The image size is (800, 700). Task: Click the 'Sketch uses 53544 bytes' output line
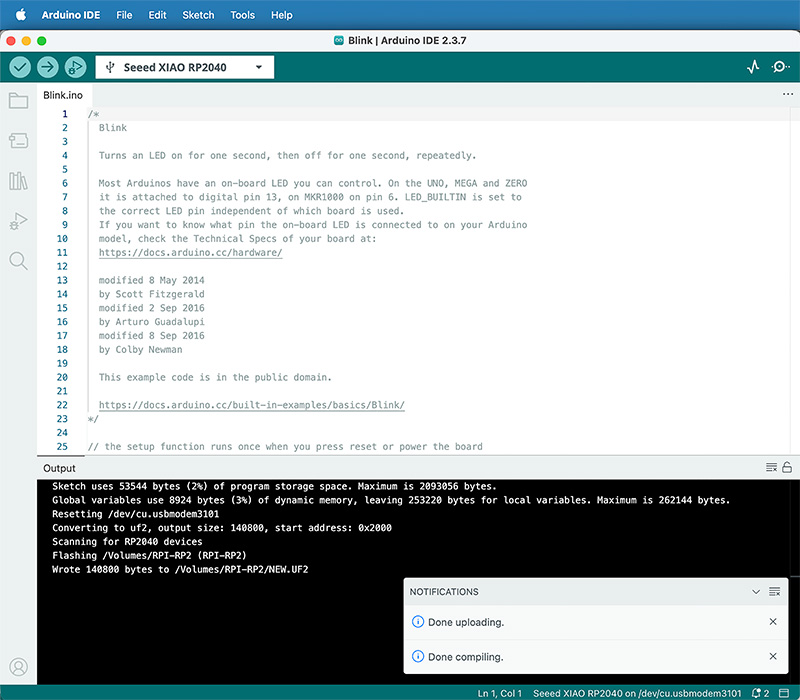coord(274,486)
